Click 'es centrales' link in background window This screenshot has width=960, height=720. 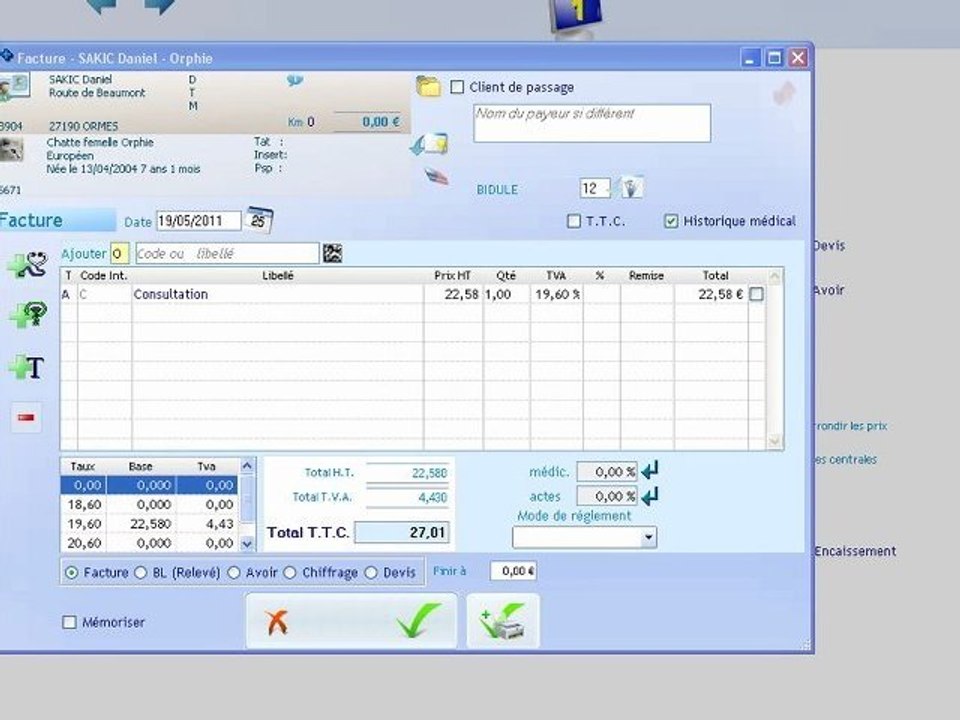tap(845, 459)
